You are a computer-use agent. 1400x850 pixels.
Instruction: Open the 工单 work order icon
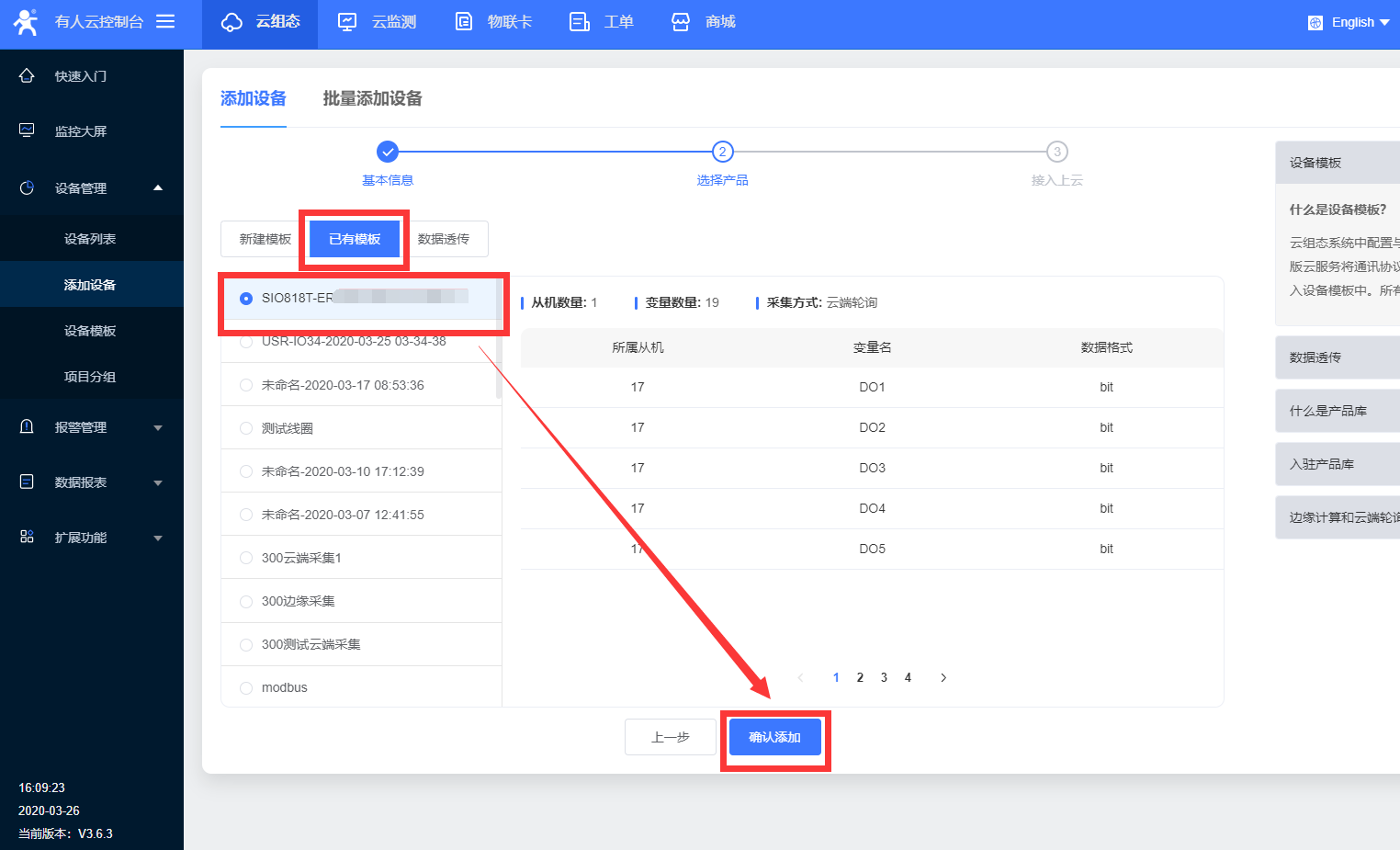580,22
